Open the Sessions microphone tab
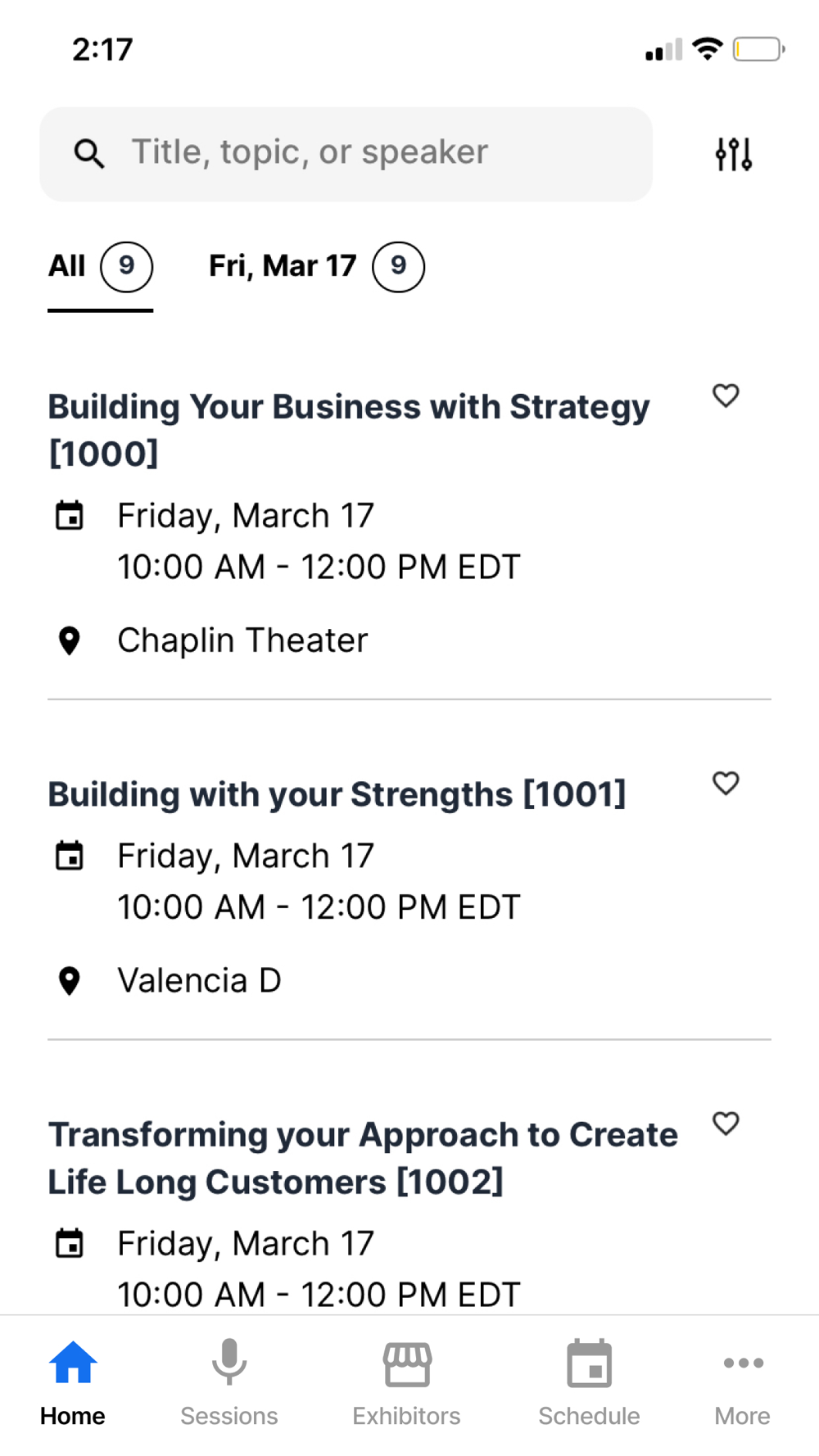 229,1363
